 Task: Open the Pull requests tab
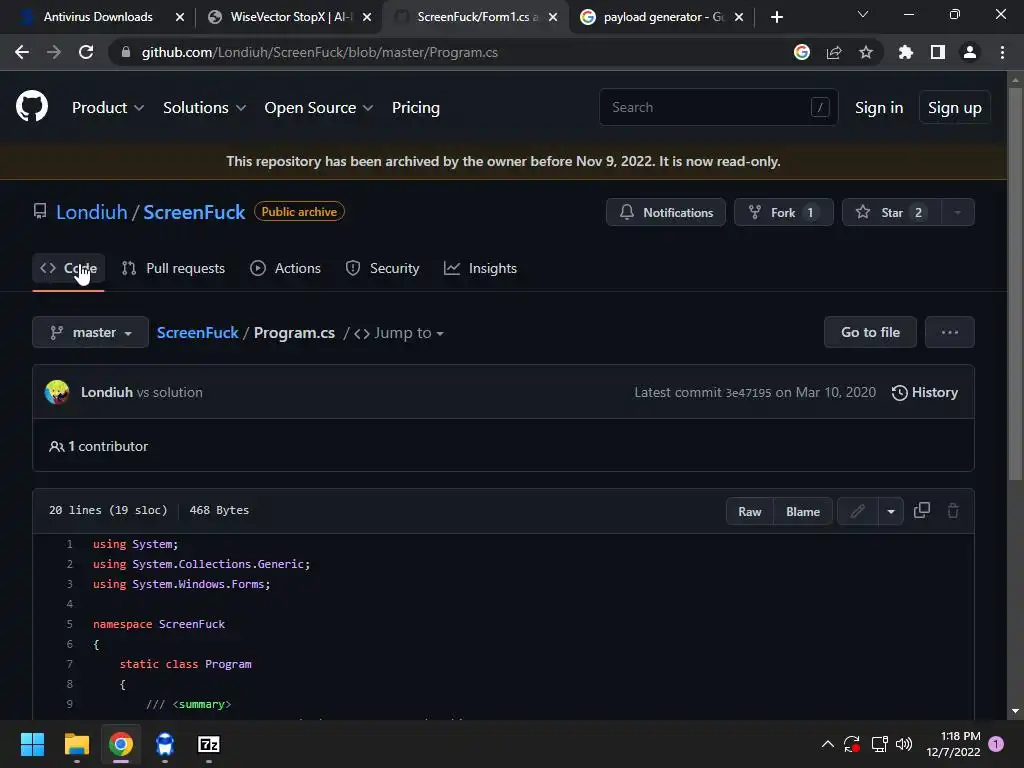tap(173, 268)
